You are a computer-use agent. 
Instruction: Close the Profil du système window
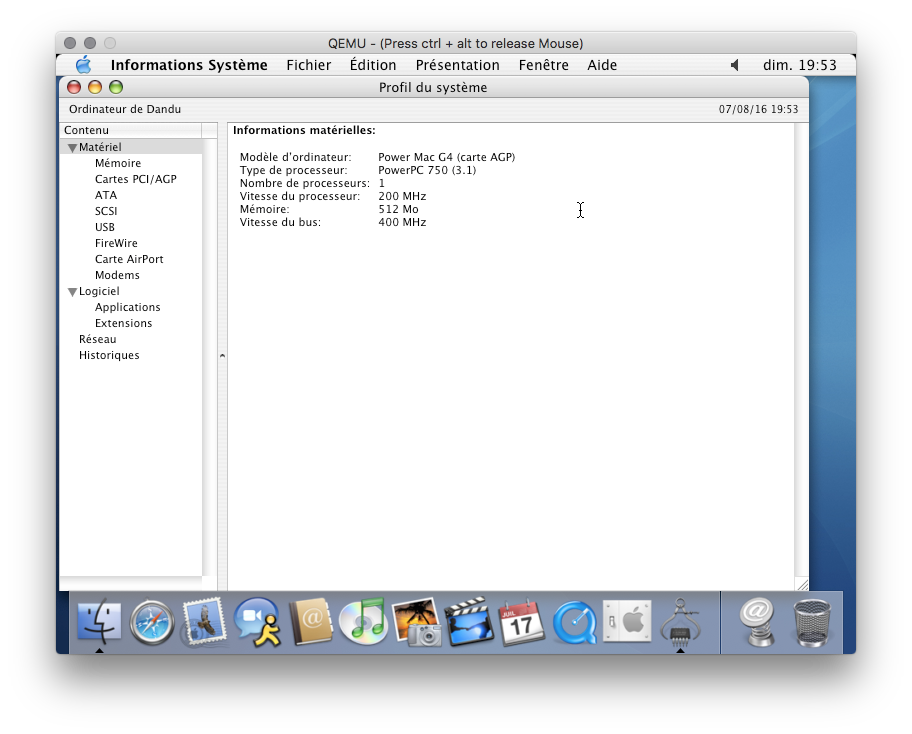(74, 87)
